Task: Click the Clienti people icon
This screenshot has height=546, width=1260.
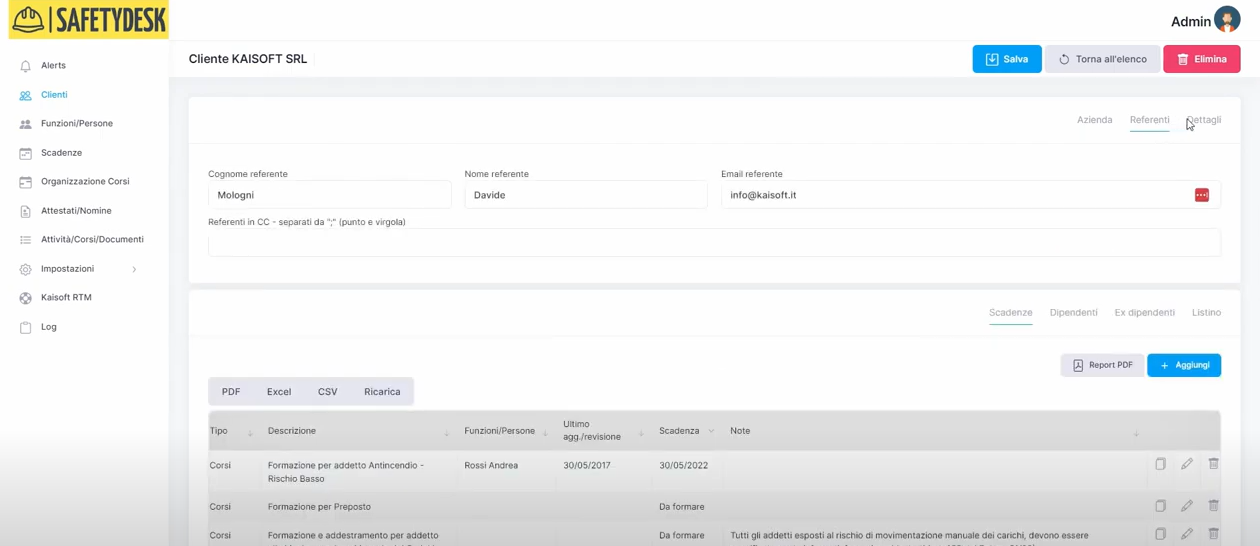Action: point(25,95)
